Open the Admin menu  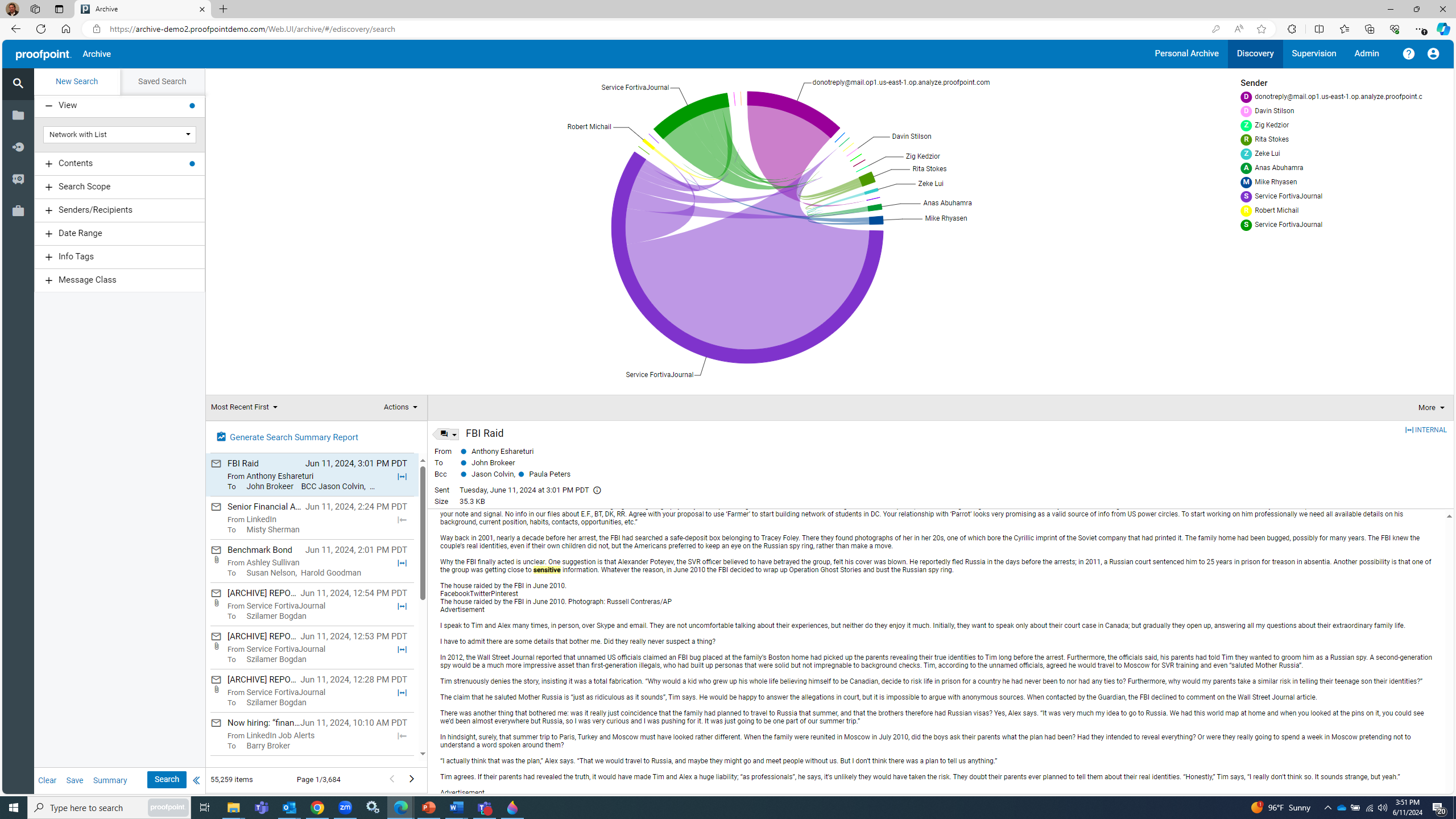tap(1367, 53)
